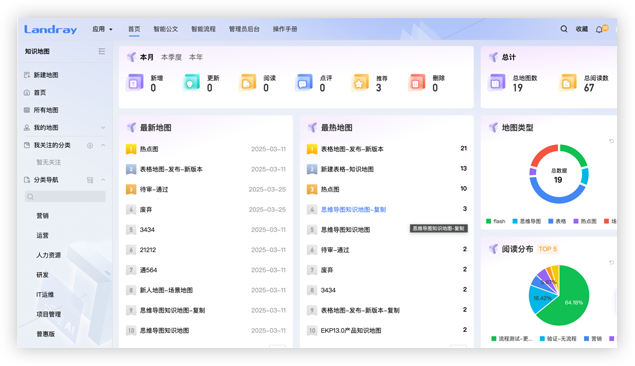Open the 智能公文 top menu
Screen dimensions: 635x366
165,29
